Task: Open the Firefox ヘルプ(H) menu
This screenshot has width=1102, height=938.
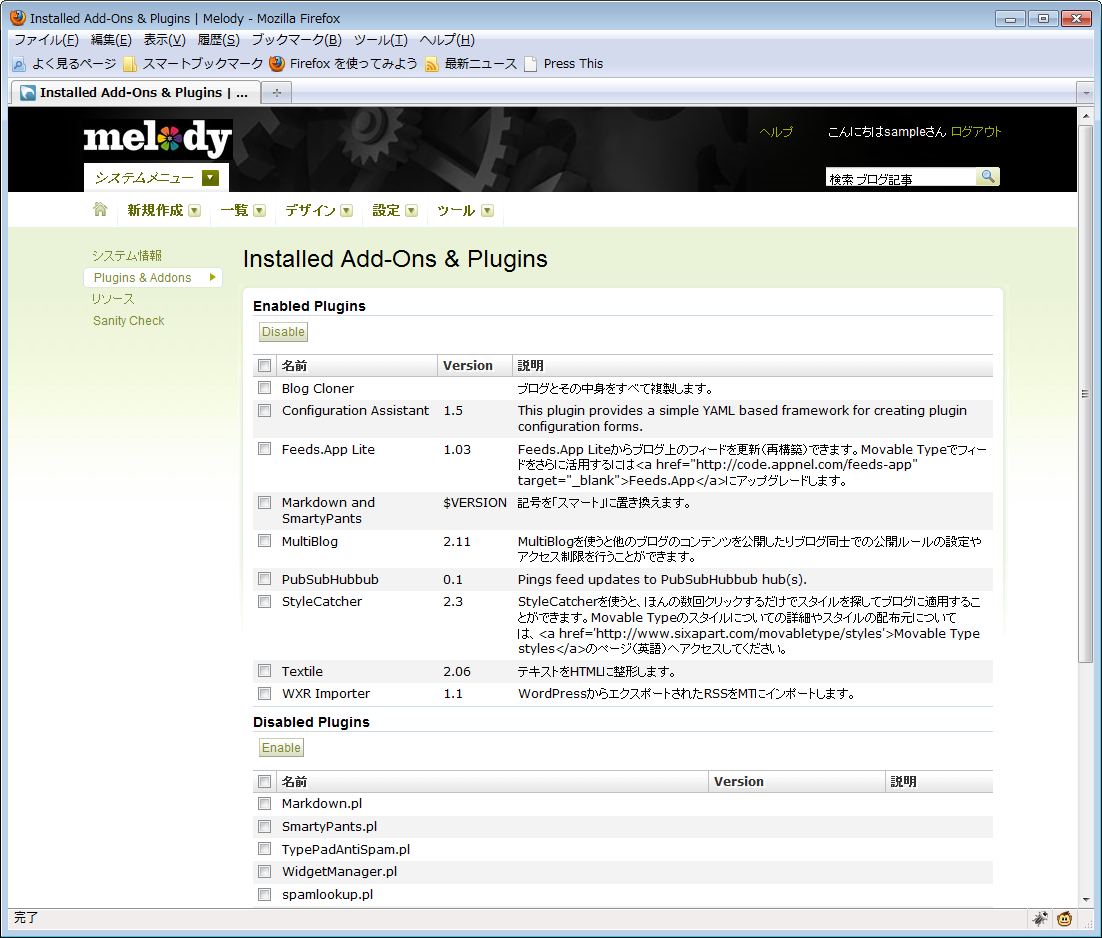Action: (x=447, y=40)
